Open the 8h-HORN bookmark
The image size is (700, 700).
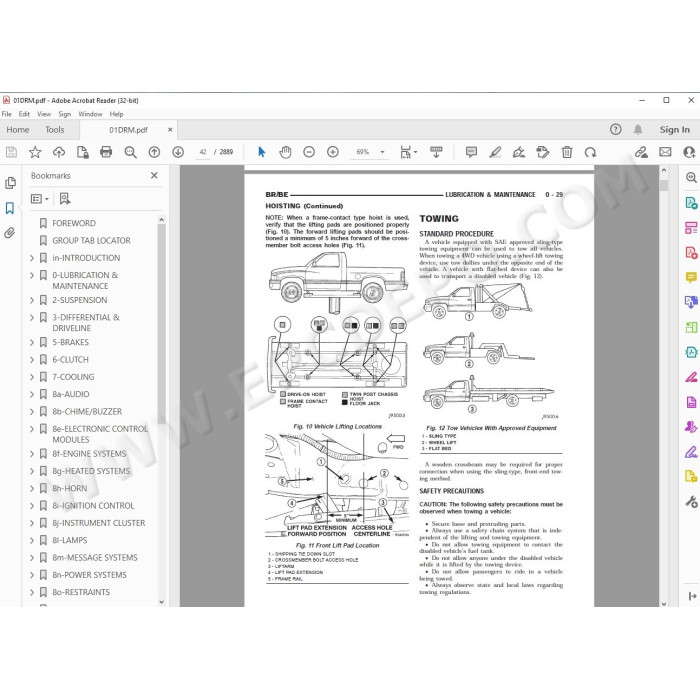point(70,488)
